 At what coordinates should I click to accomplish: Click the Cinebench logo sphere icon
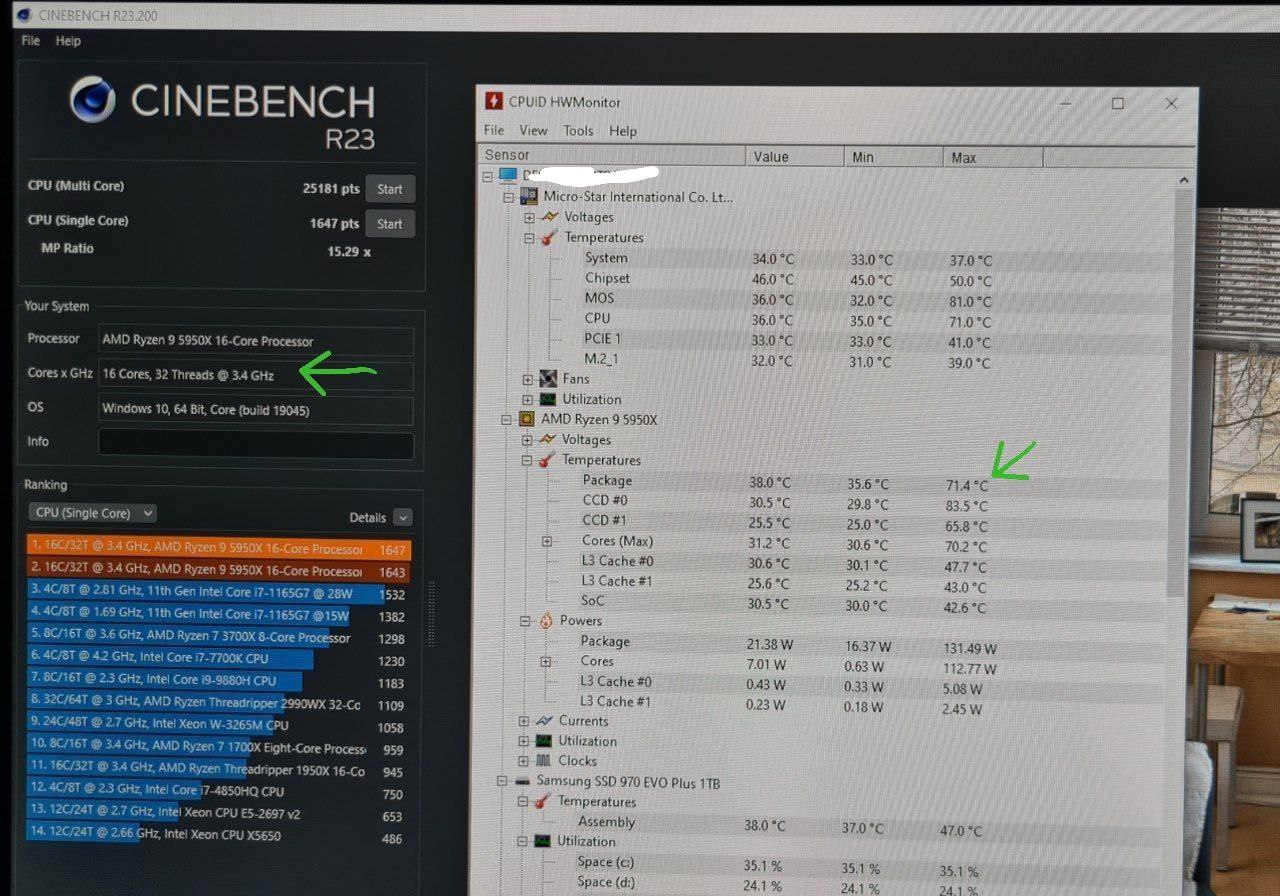pos(93,100)
